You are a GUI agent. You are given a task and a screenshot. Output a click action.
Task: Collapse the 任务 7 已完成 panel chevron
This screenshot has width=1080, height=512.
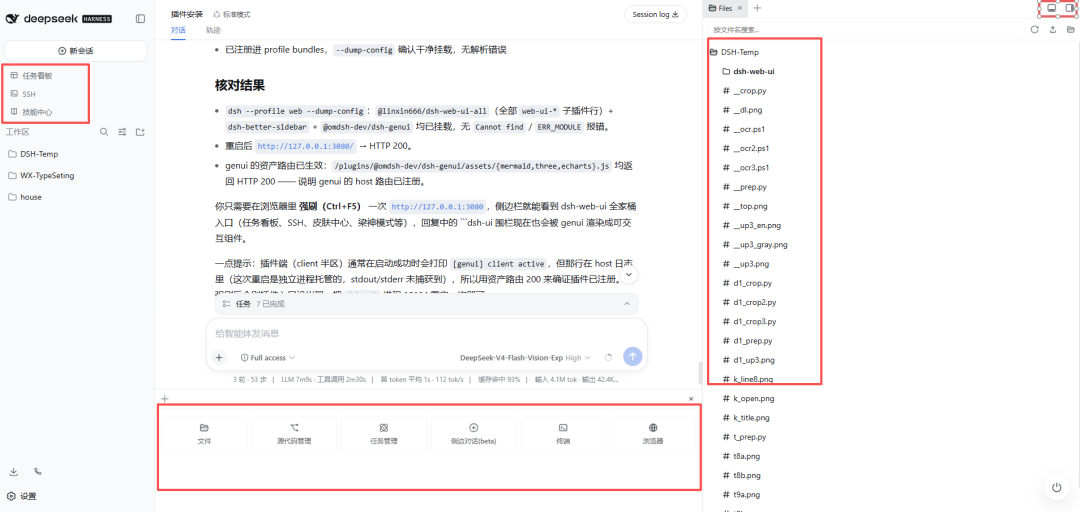pyautogui.click(x=627, y=304)
